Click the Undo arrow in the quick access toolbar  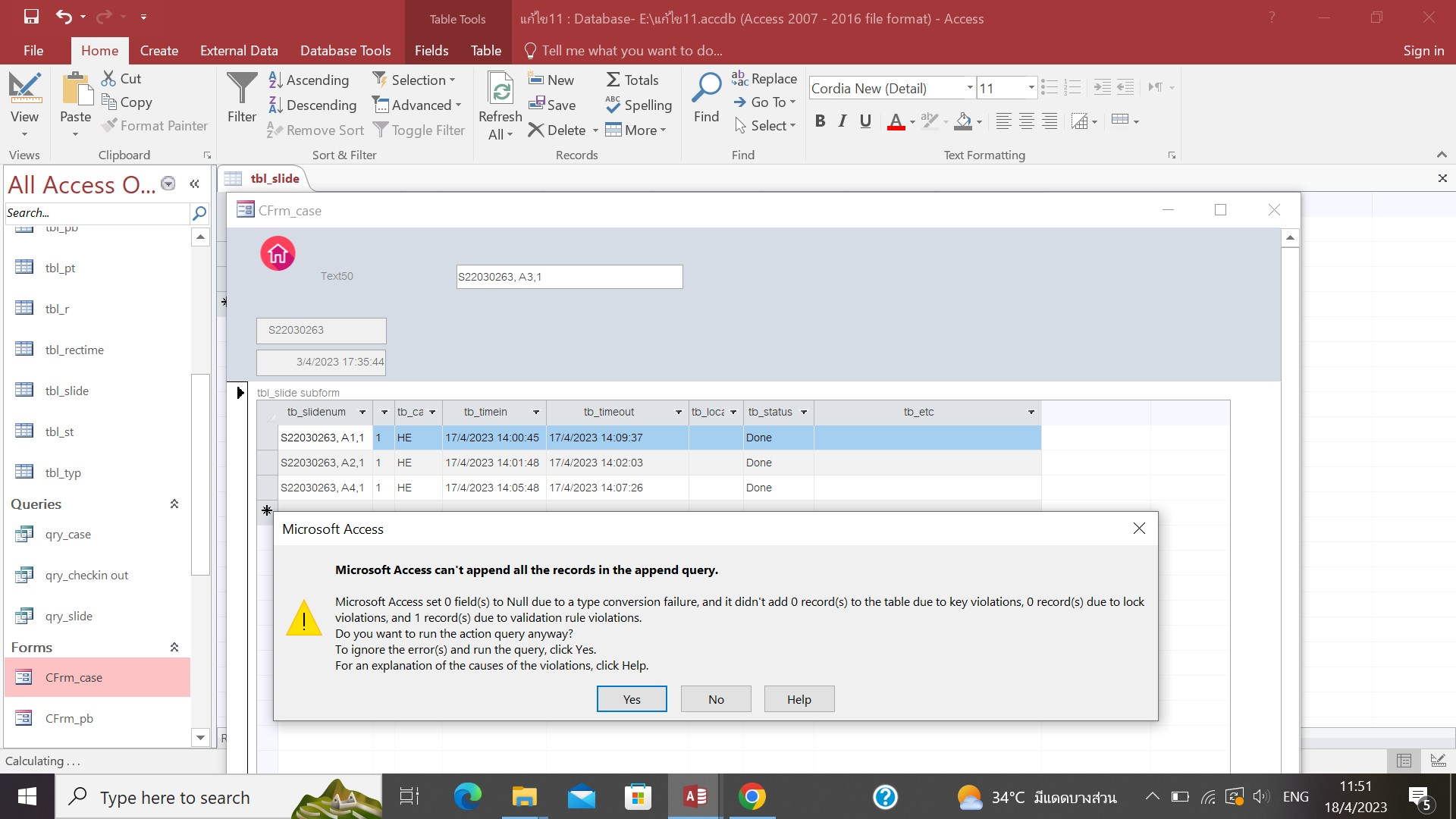(x=64, y=16)
